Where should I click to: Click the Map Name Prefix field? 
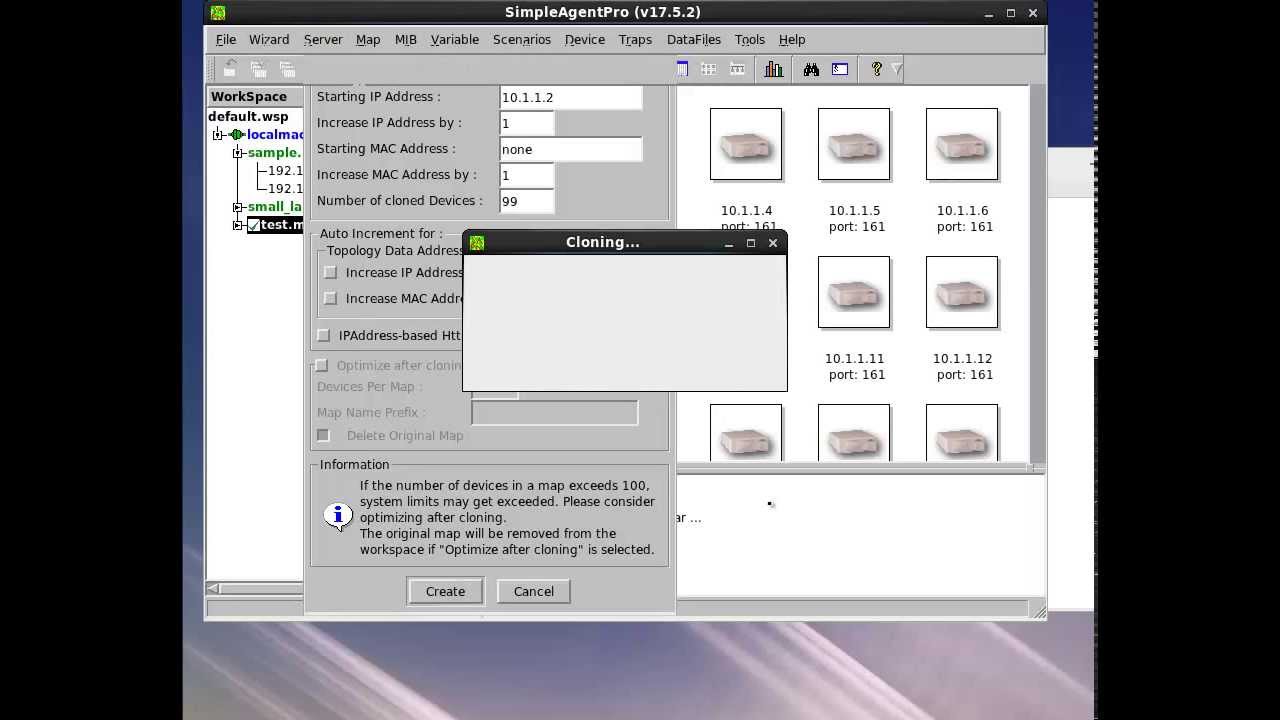coord(555,412)
